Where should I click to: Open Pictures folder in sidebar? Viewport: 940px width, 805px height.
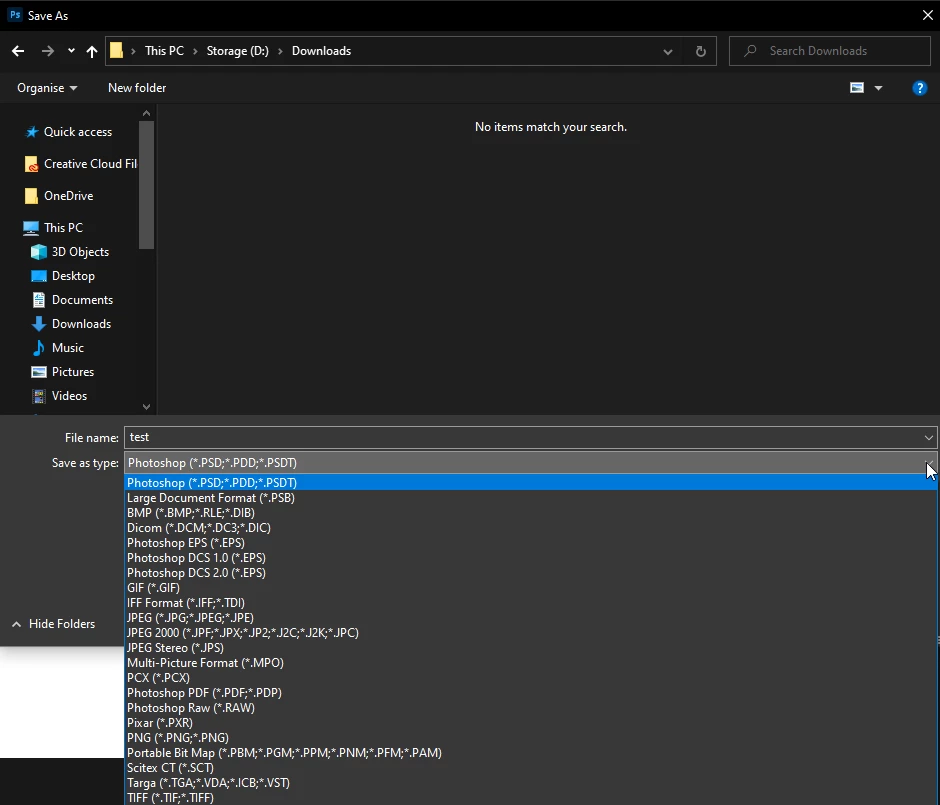point(62,372)
